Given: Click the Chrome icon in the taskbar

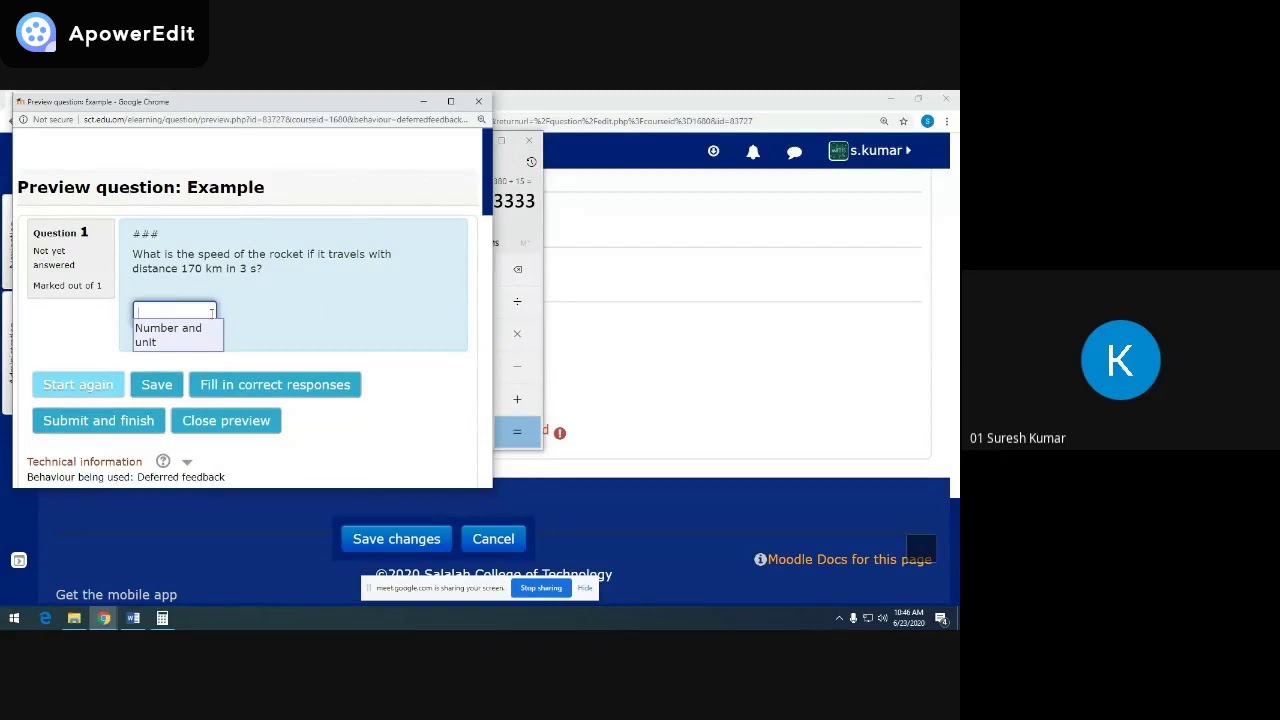Looking at the screenshot, I should tap(104, 619).
